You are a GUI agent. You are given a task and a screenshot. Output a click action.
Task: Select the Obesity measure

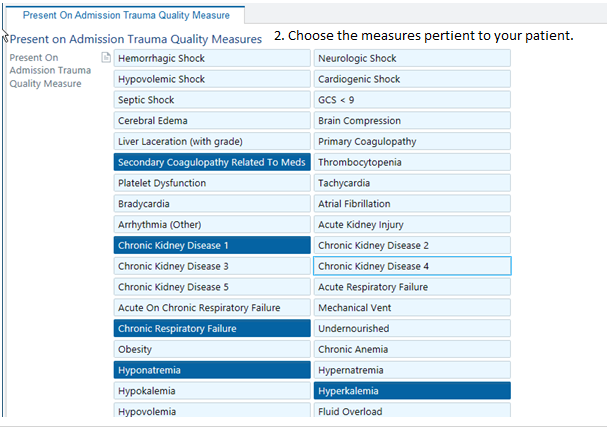(x=211, y=349)
